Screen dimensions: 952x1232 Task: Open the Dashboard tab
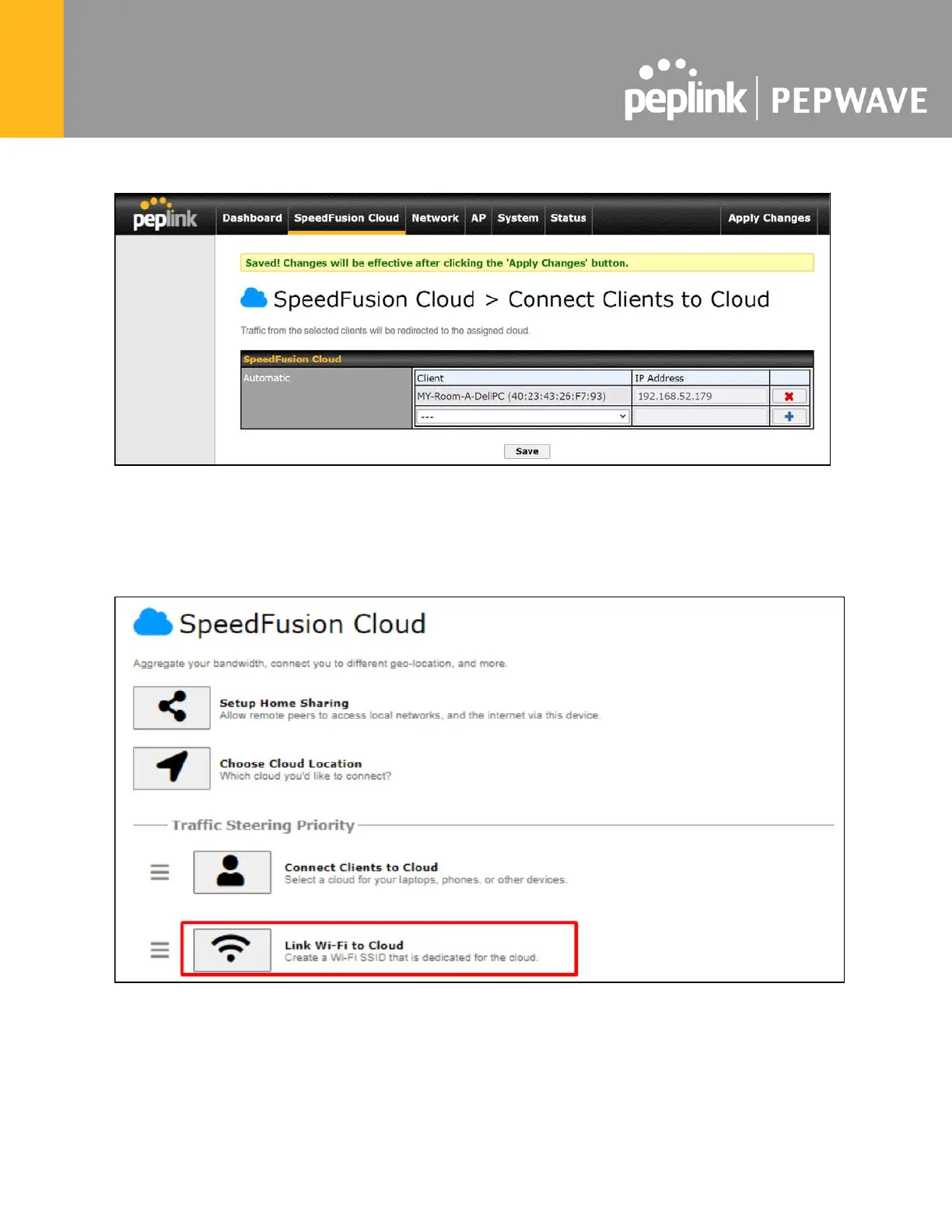[252, 219]
